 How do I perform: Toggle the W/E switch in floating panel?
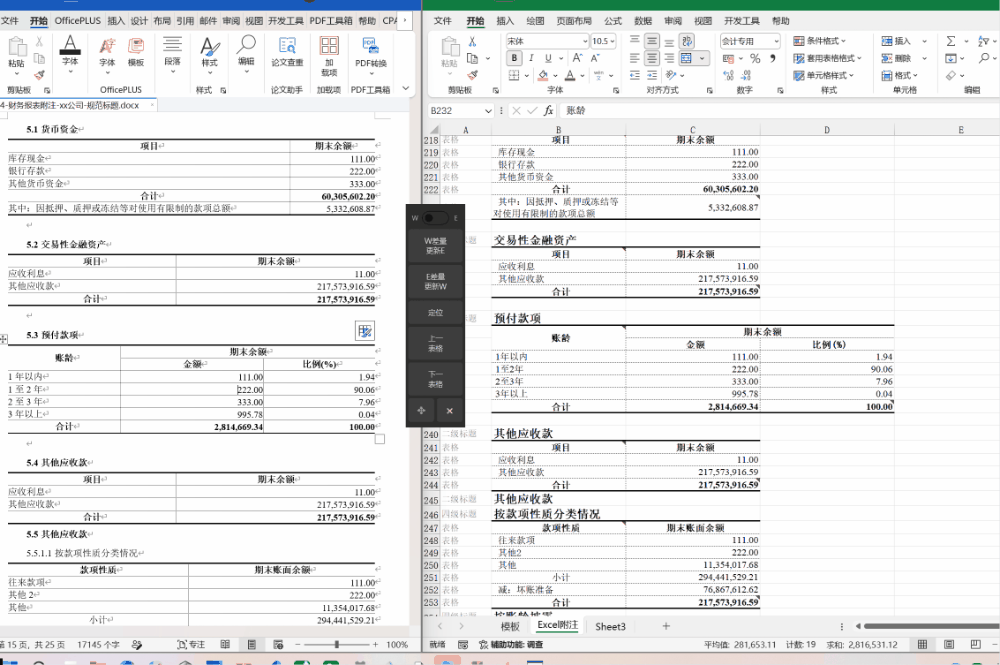coord(436,218)
